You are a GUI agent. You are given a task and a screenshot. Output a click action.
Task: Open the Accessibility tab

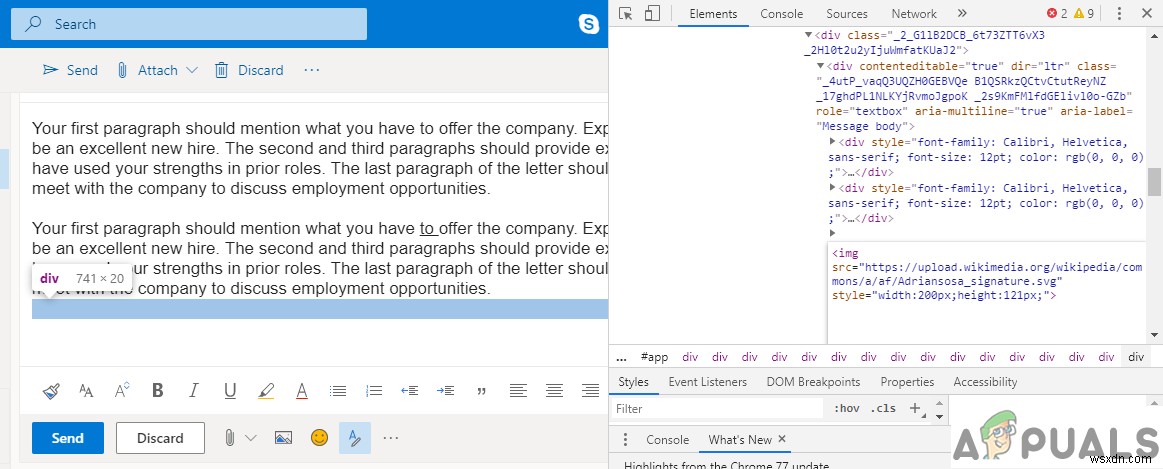pos(985,382)
